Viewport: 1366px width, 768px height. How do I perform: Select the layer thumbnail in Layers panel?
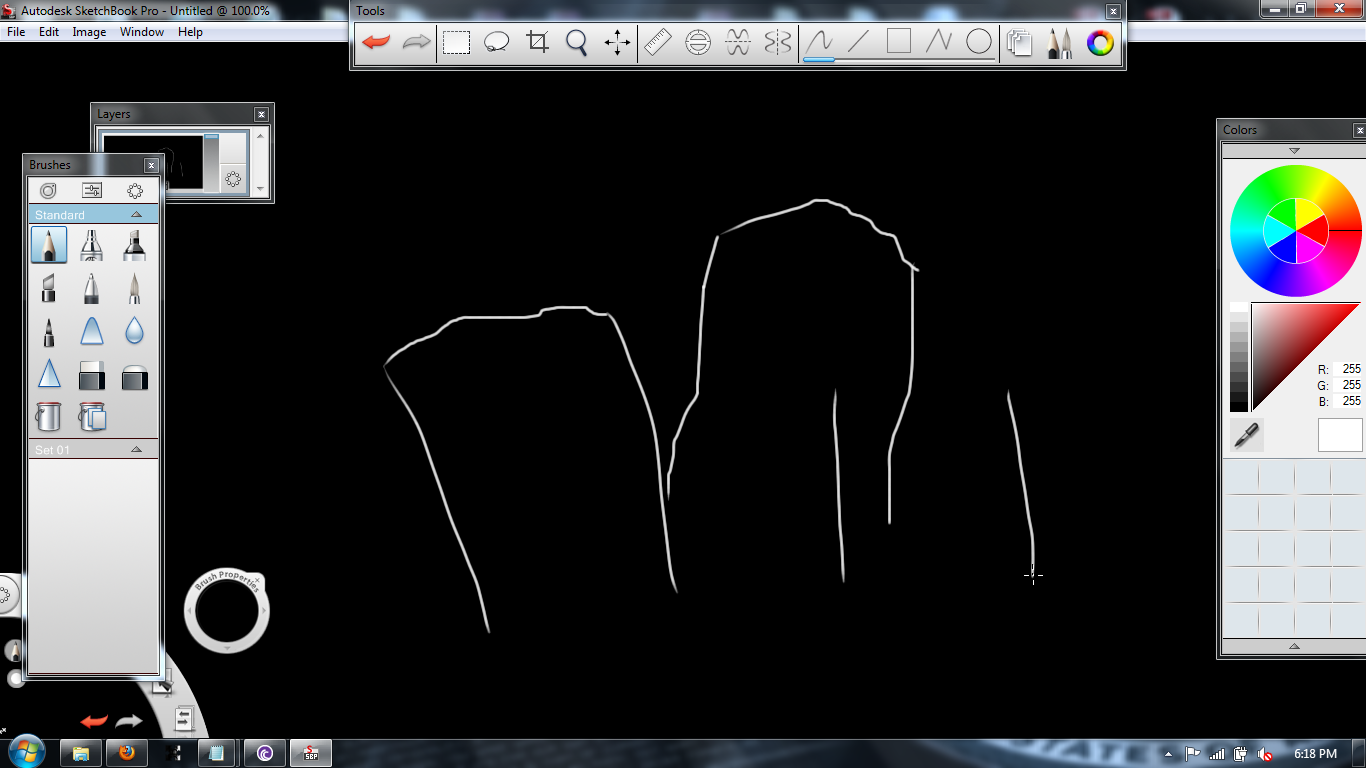(x=153, y=163)
